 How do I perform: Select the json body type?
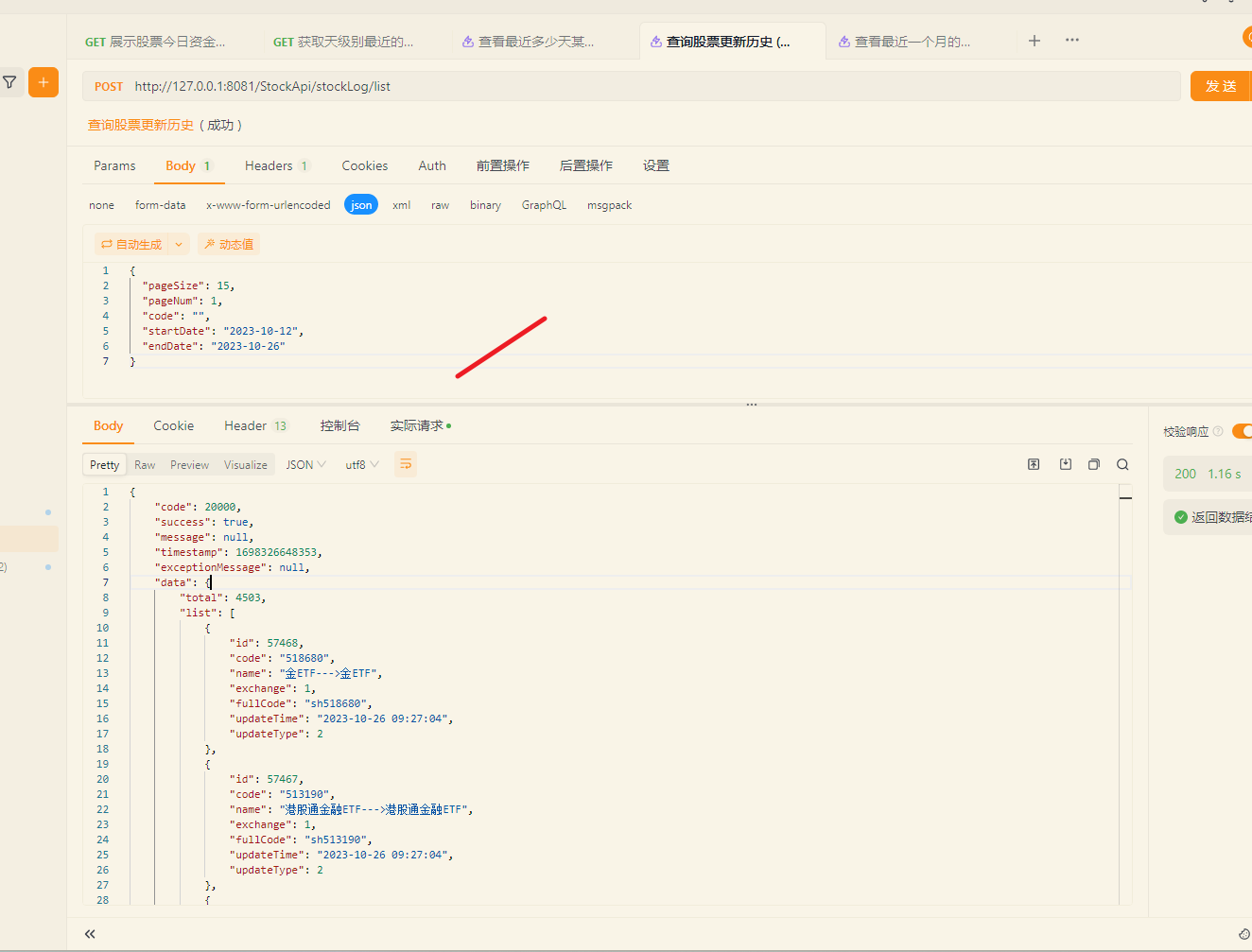tap(361, 205)
